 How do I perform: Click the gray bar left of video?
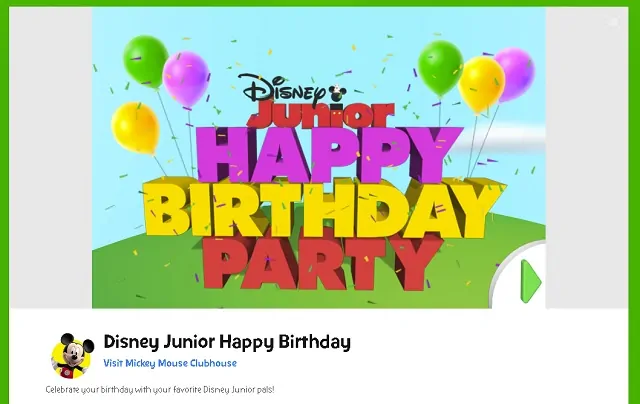[x=51, y=158]
